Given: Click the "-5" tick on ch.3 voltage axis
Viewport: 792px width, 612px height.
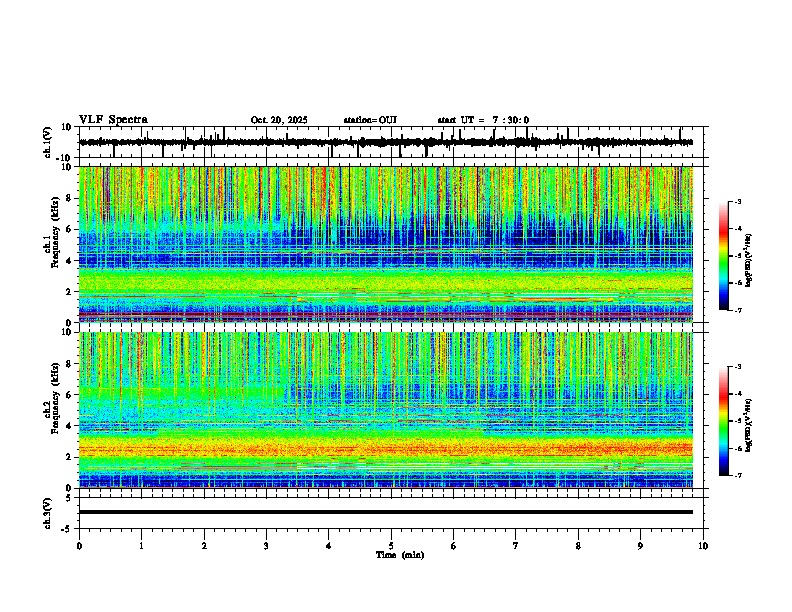Looking at the screenshot, I should coord(67,529).
